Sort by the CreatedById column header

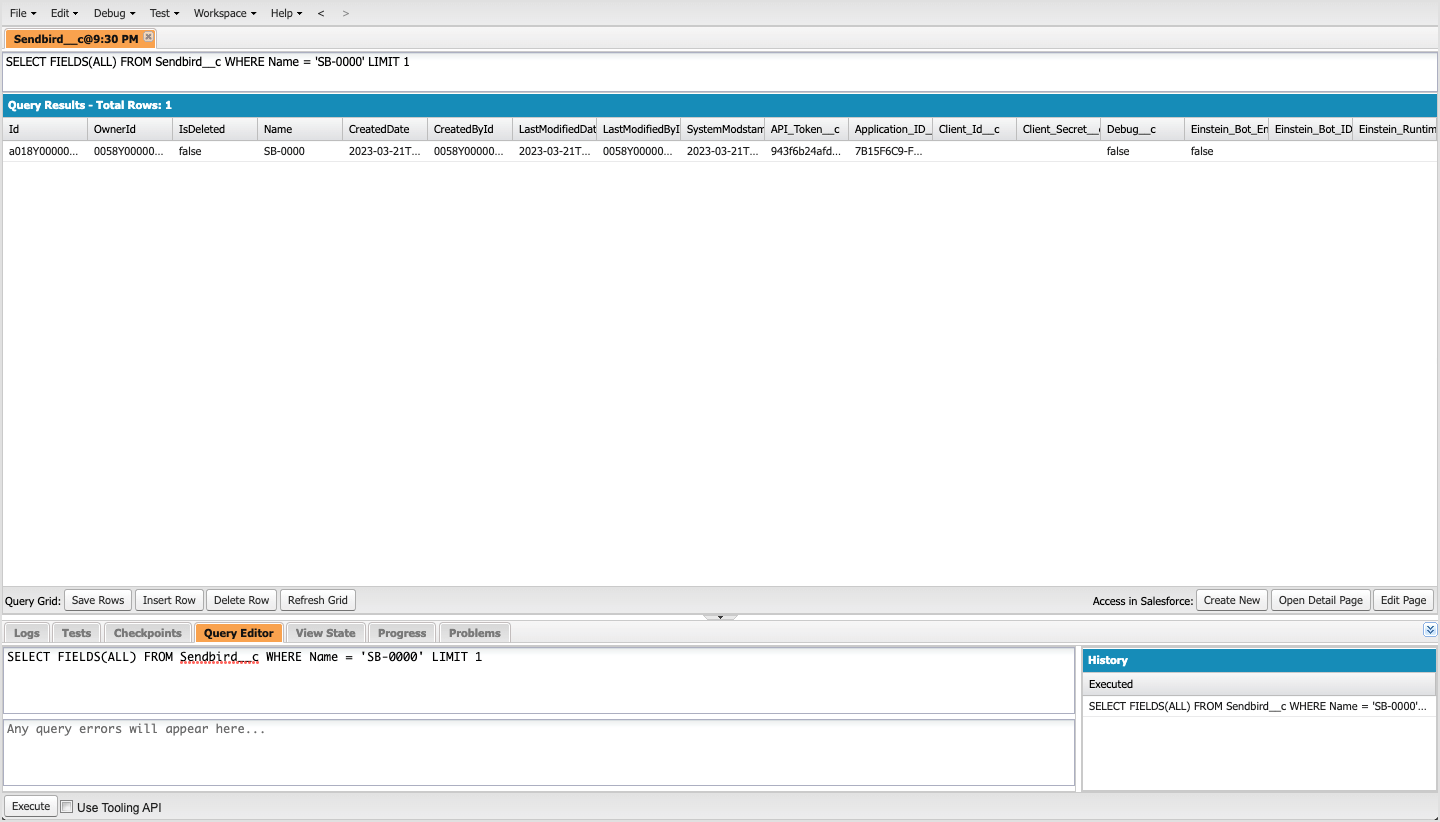(x=470, y=129)
